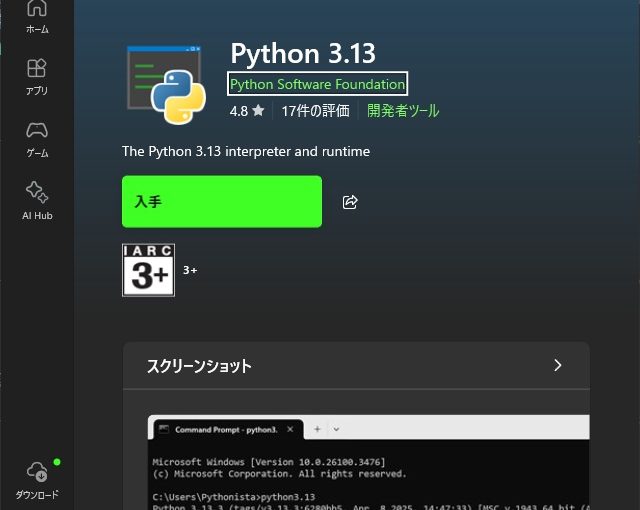Open the 開発者ツール category link

403,111
